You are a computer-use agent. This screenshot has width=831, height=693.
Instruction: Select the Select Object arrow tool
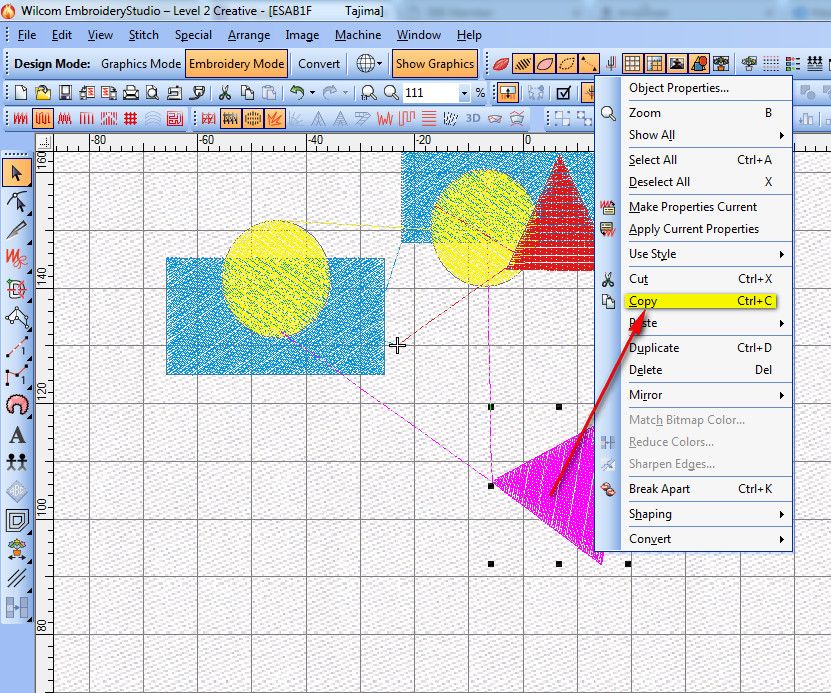pos(17,173)
